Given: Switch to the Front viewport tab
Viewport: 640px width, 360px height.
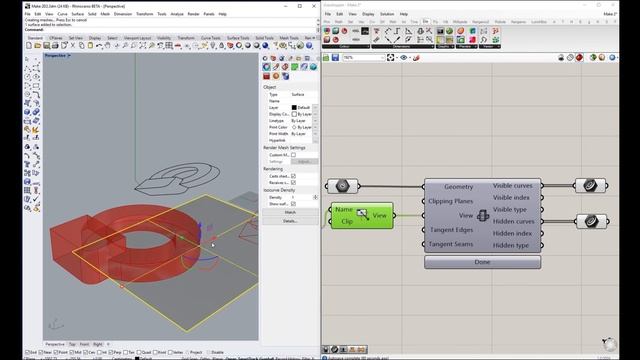Looking at the screenshot, I should click(x=84, y=344).
